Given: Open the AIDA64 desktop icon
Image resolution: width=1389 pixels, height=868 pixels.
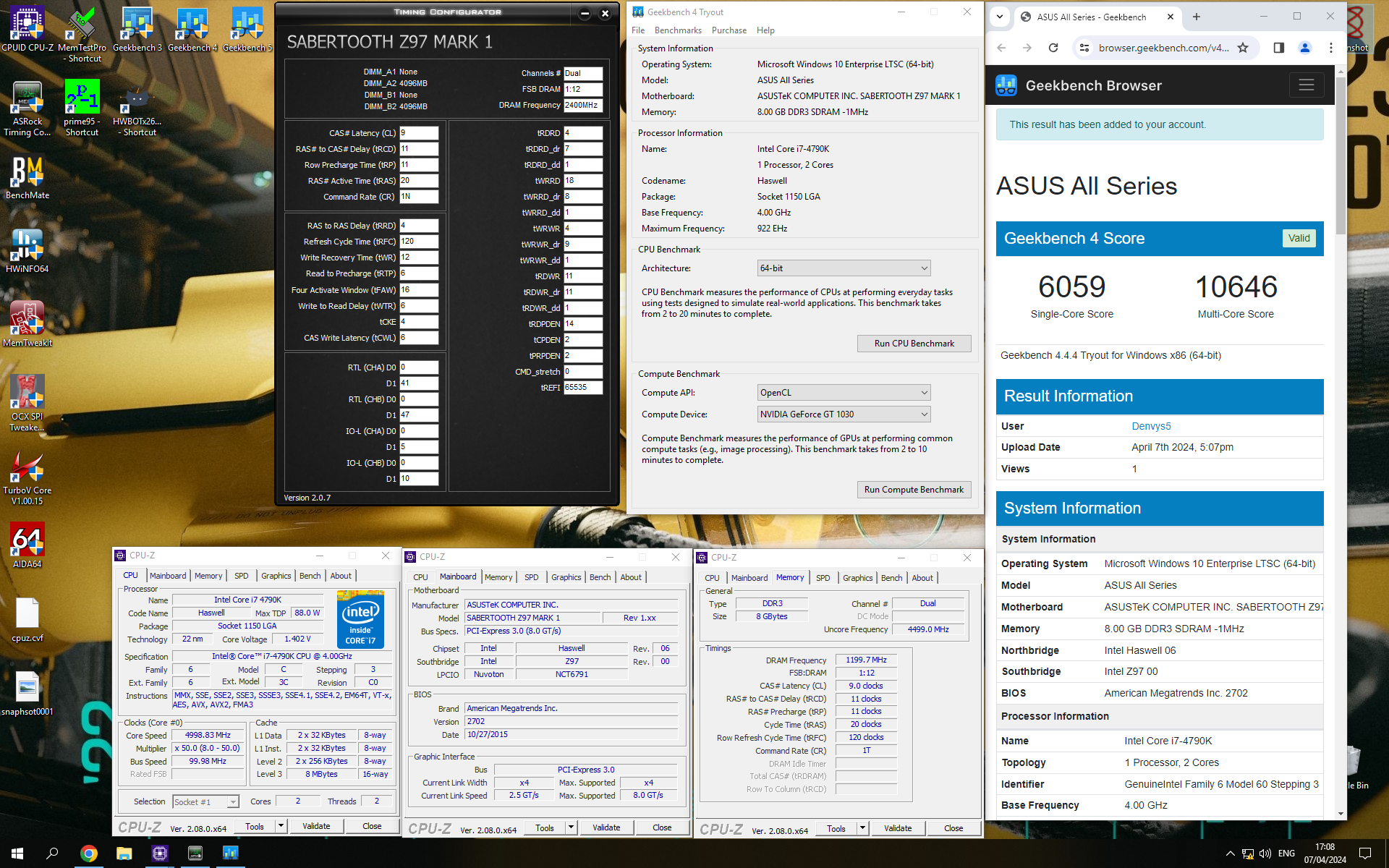Looking at the screenshot, I should pos(27,546).
